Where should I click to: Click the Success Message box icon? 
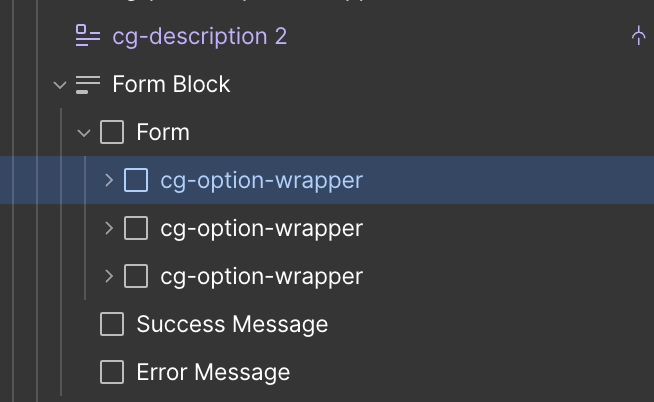112,324
